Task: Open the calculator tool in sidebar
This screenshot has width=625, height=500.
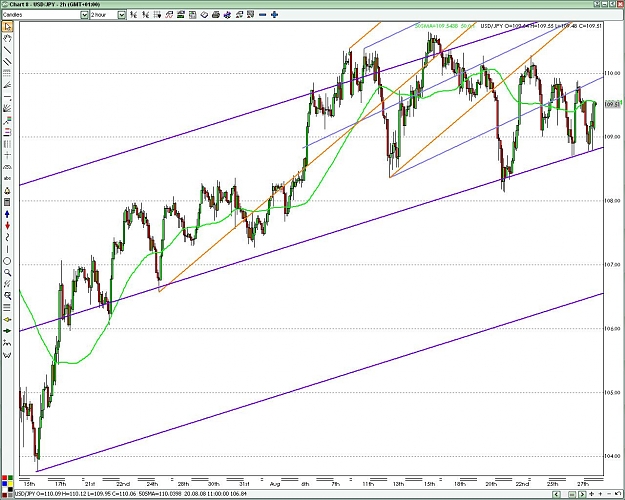Action: (7, 202)
